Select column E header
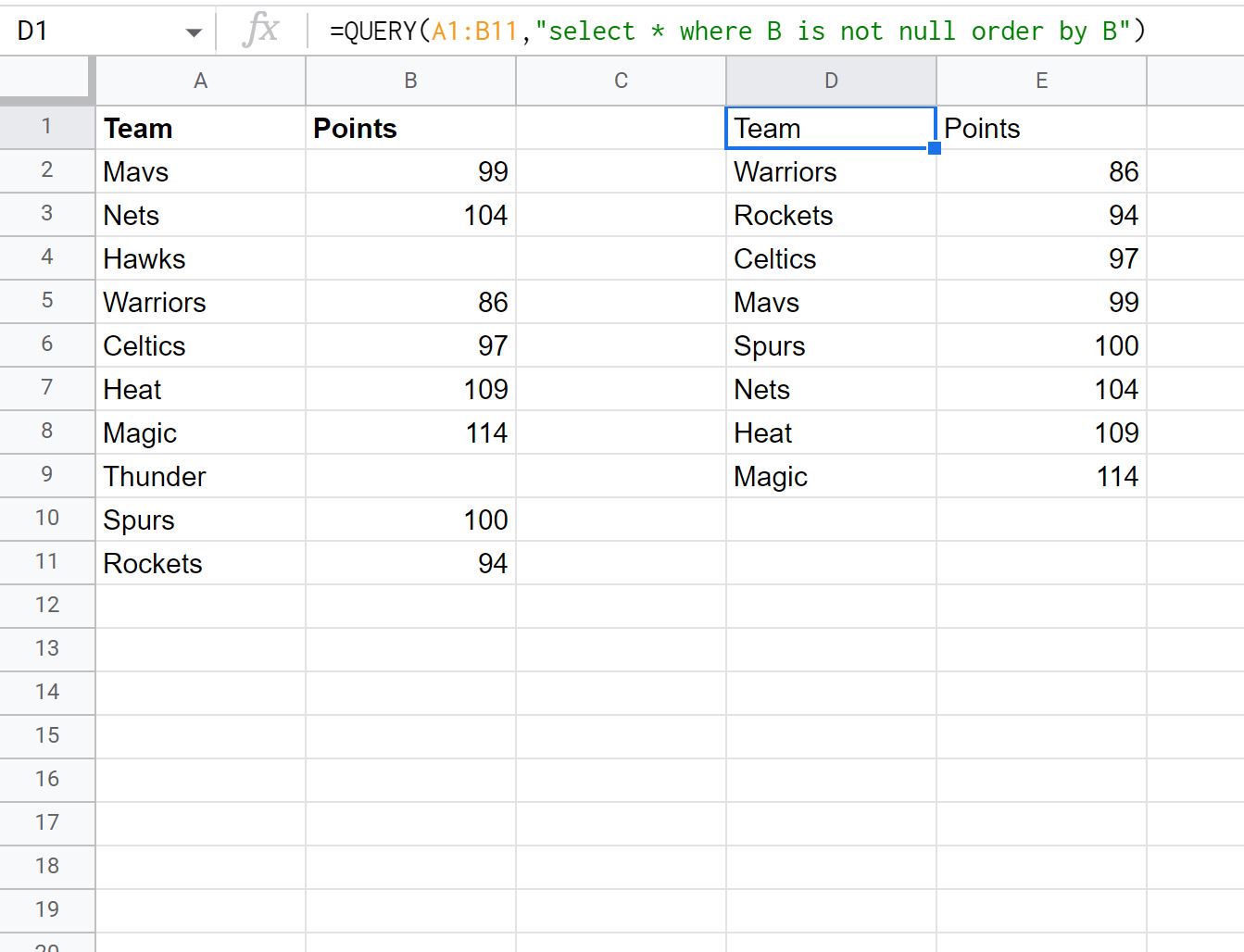1244x952 pixels. point(1041,81)
